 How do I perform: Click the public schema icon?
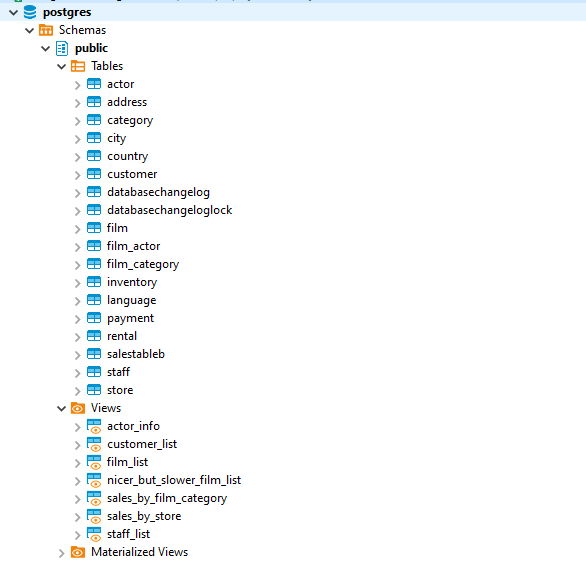[x=62, y=48]
